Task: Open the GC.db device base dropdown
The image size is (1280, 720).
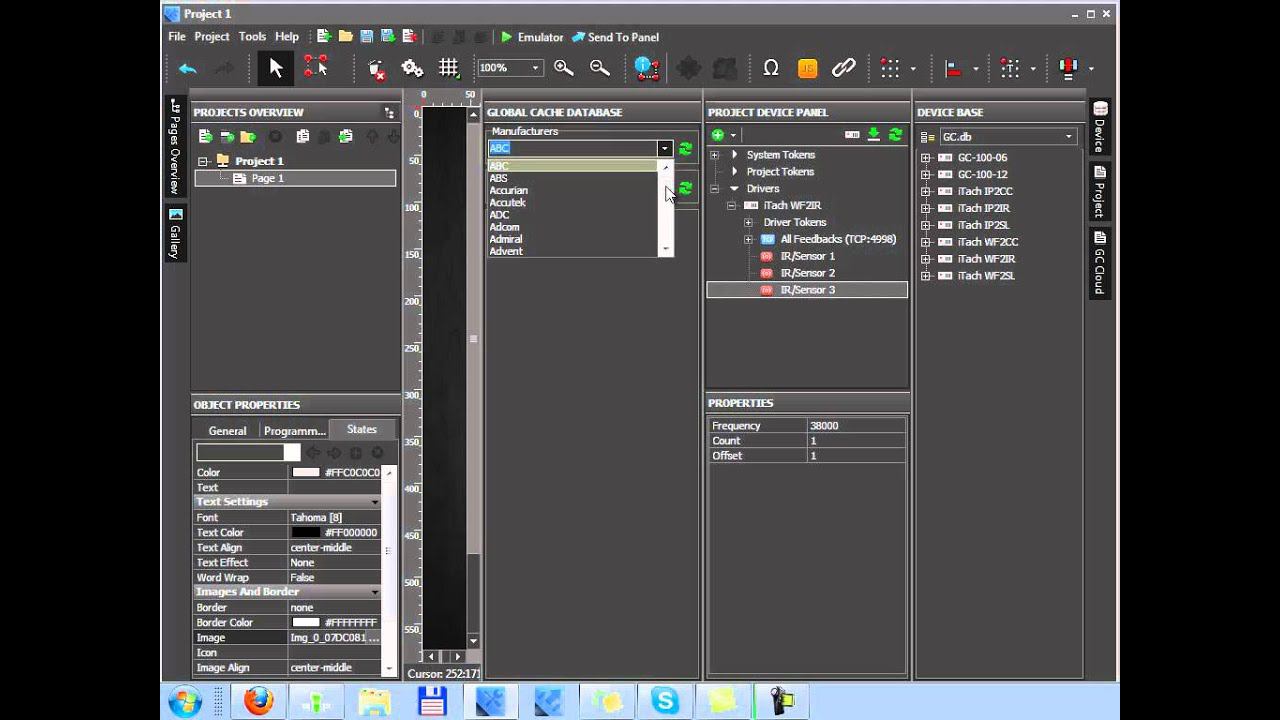Action: pos(1068,137)
